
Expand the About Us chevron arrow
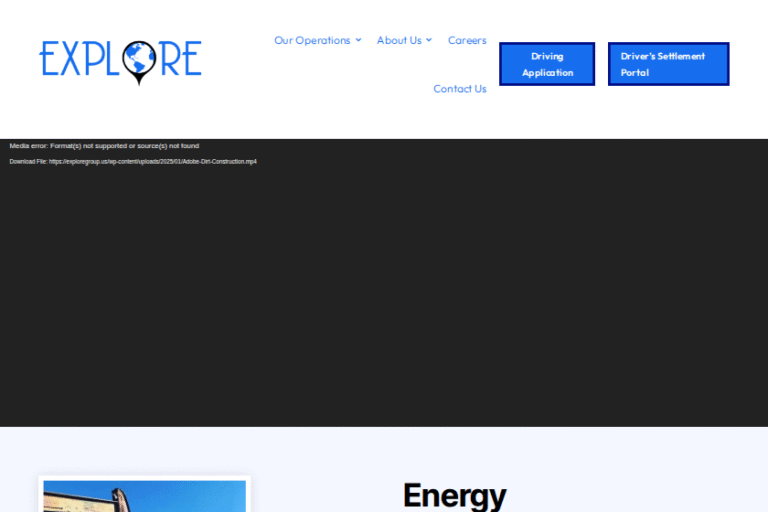click(x=429, y=40)
